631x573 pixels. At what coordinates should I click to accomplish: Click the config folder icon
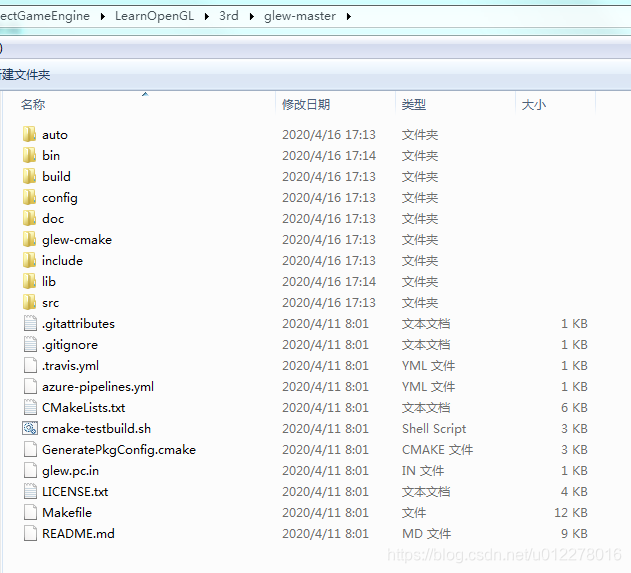pos(29,197)
